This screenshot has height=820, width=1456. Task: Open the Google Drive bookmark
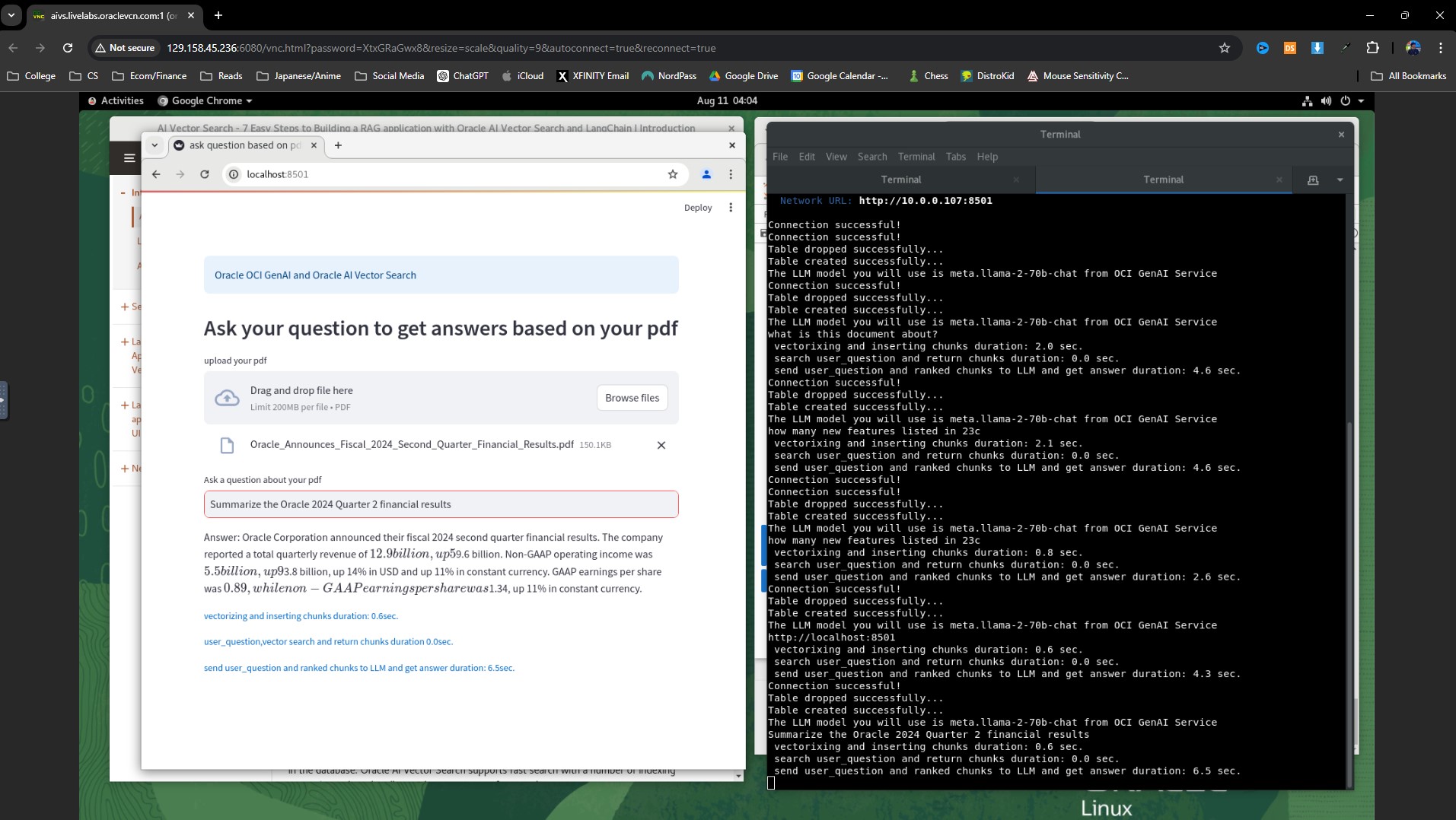click(x=744, y=76)
